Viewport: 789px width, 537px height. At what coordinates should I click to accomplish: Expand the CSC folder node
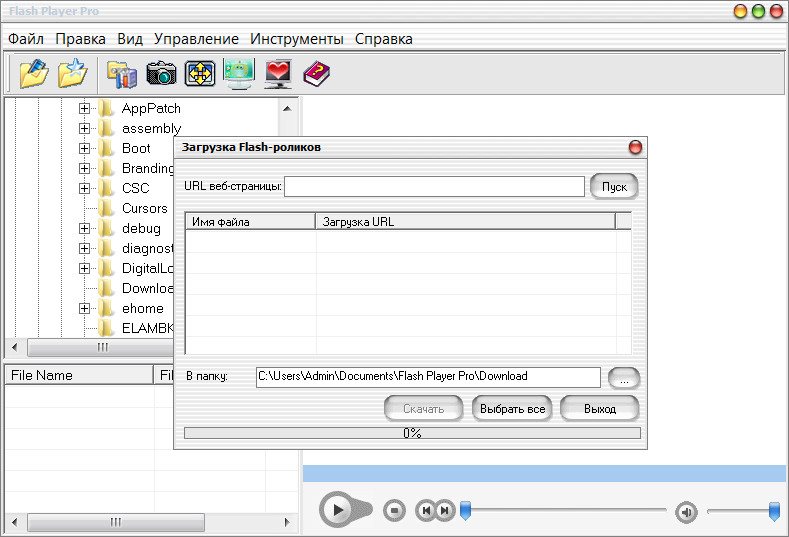pyautogui.click(x=84, y=188)
